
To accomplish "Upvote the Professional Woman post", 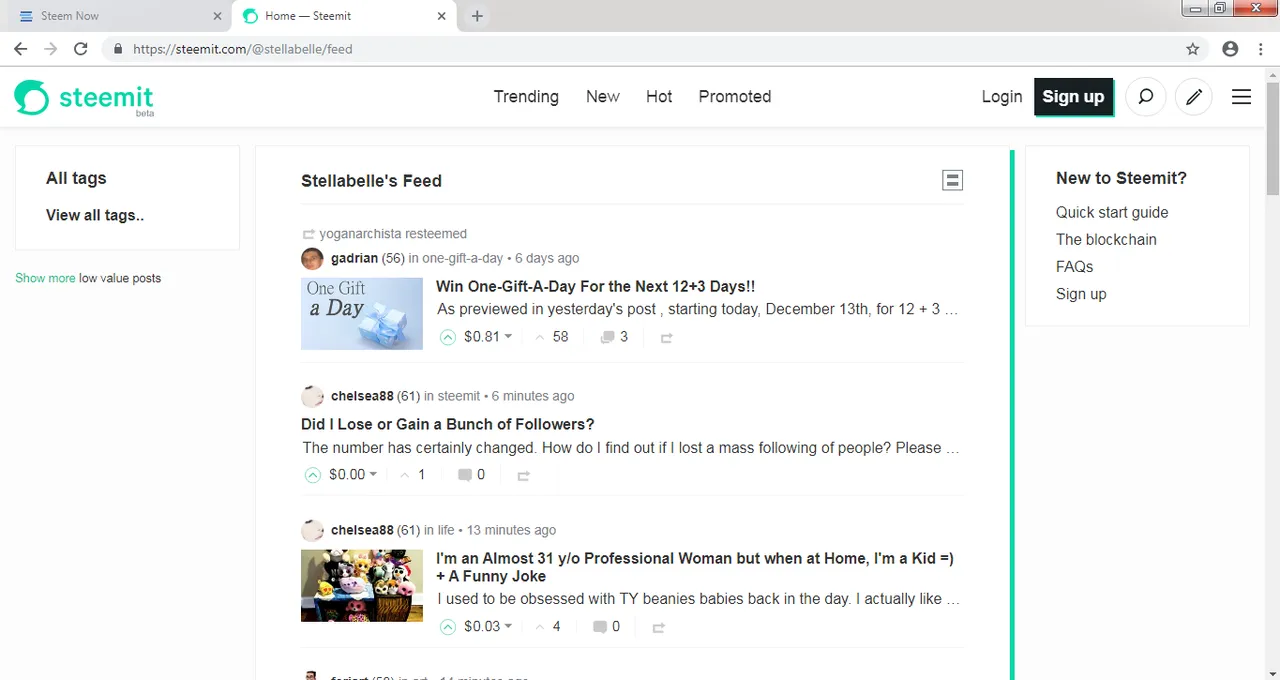I will (448, 627).
